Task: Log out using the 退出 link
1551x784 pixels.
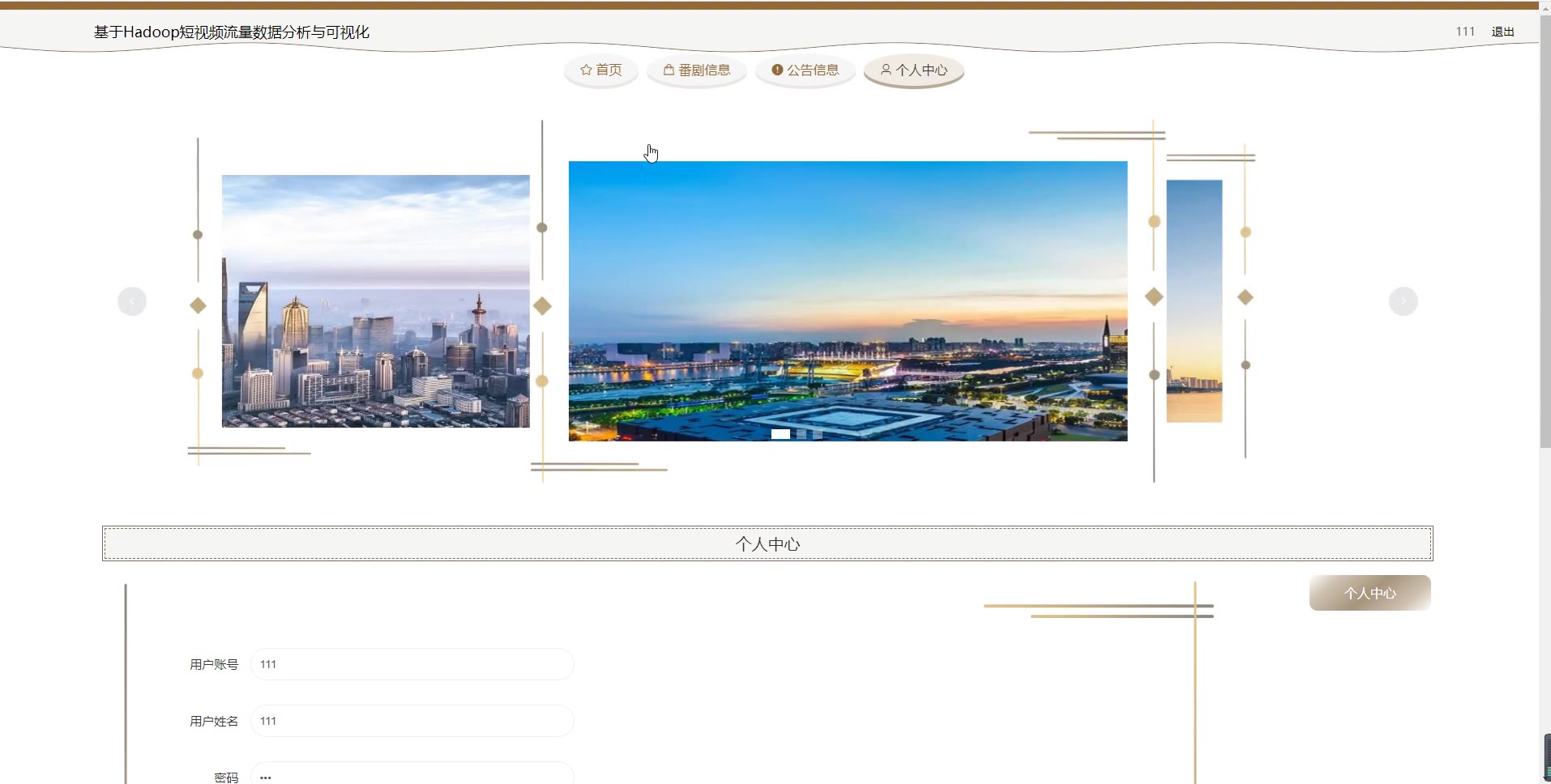Action: pos(1503,32)
